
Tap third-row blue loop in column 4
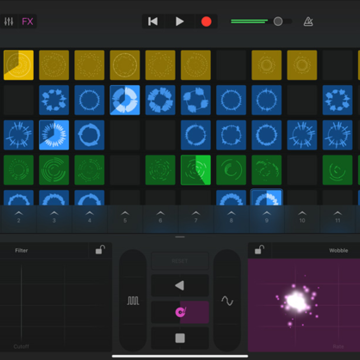click(89, 135)
